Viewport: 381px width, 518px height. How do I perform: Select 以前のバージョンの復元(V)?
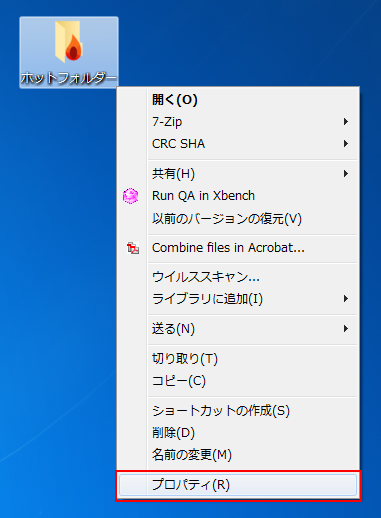tap(238, 219)
